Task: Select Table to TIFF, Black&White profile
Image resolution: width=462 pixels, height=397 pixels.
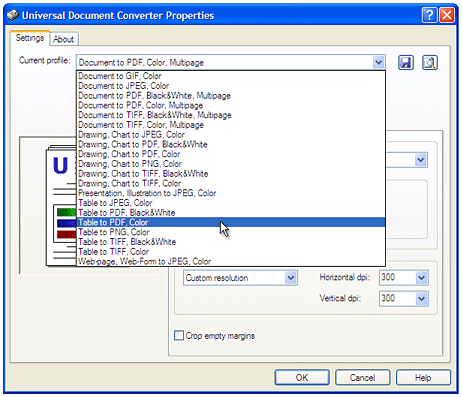Action: tap(231, 242)
